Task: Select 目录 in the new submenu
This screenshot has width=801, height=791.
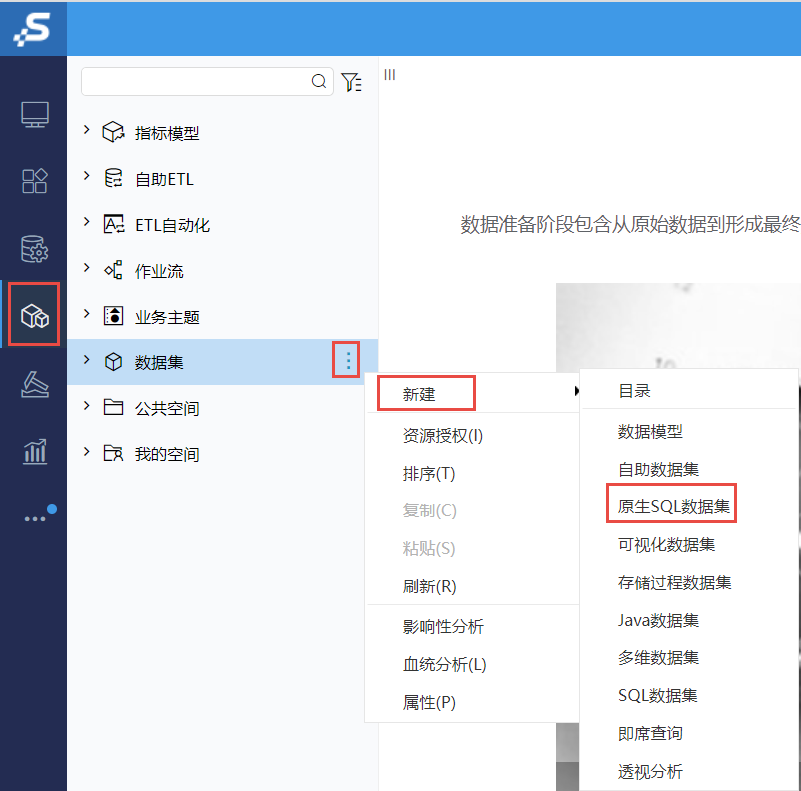Action: click(634, 391)
